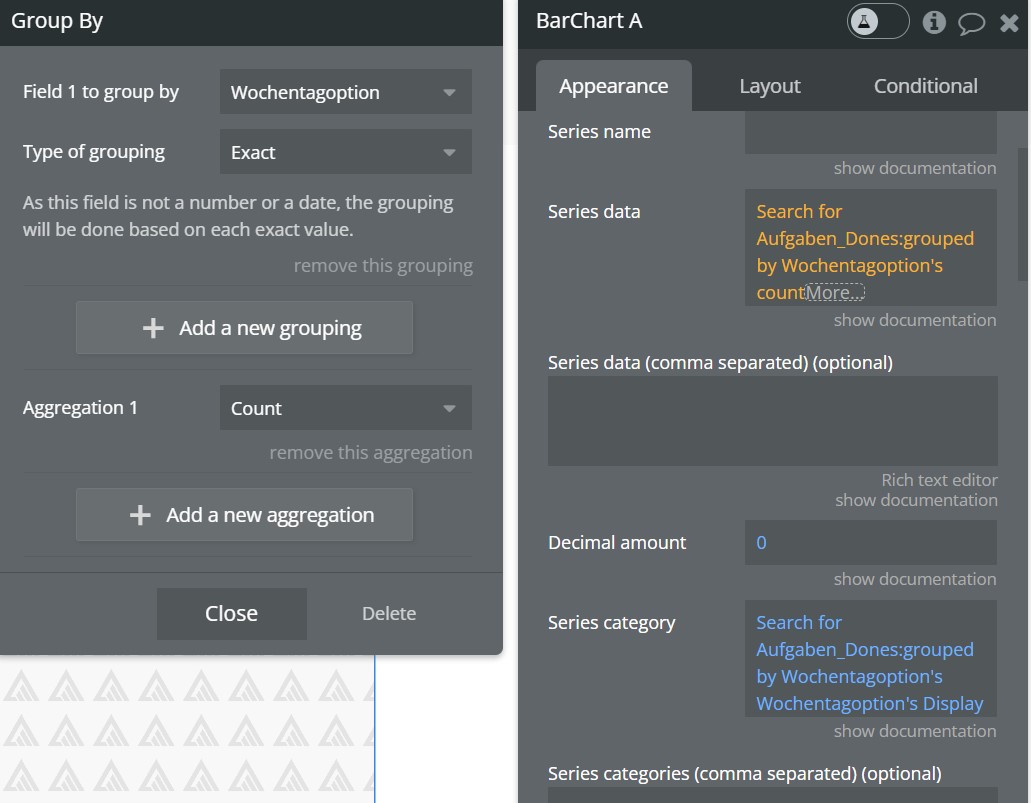Click the Series data comma separated text area
Viewport: 1031px width, 803px height.
tap(773, 421)
